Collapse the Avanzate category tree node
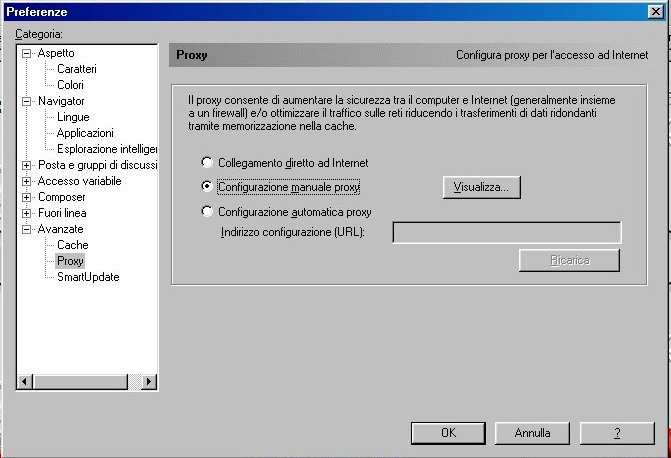 [27, 229]
